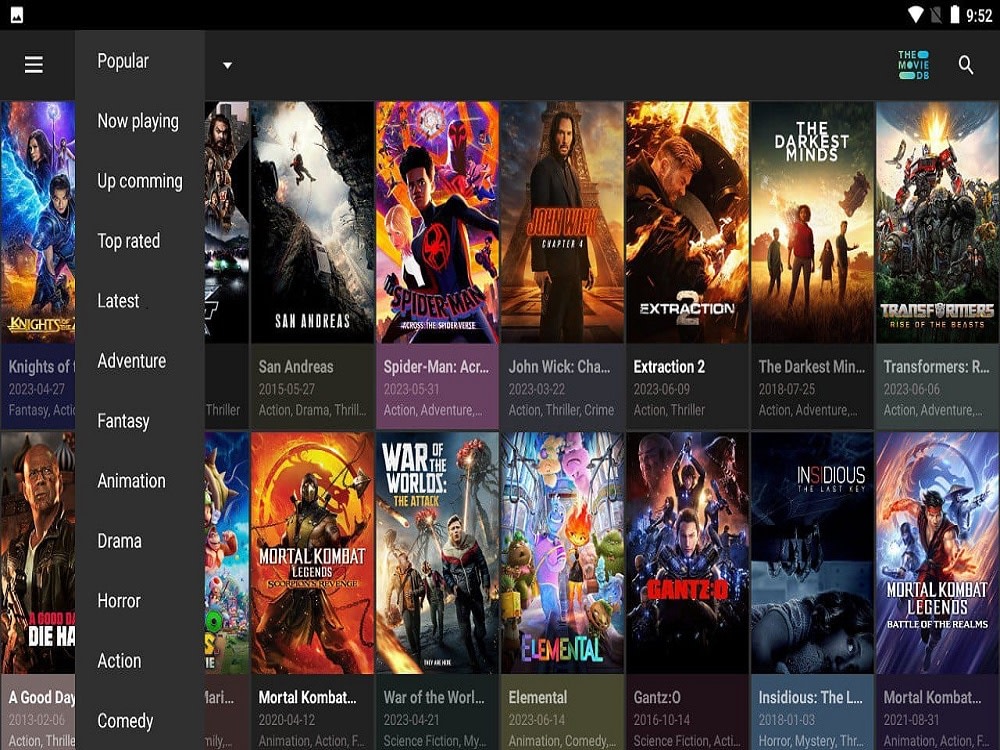Open Mortal Kombat Scorpion's Revenge poster
The image size is (1000, 750).
pos(312,553)
